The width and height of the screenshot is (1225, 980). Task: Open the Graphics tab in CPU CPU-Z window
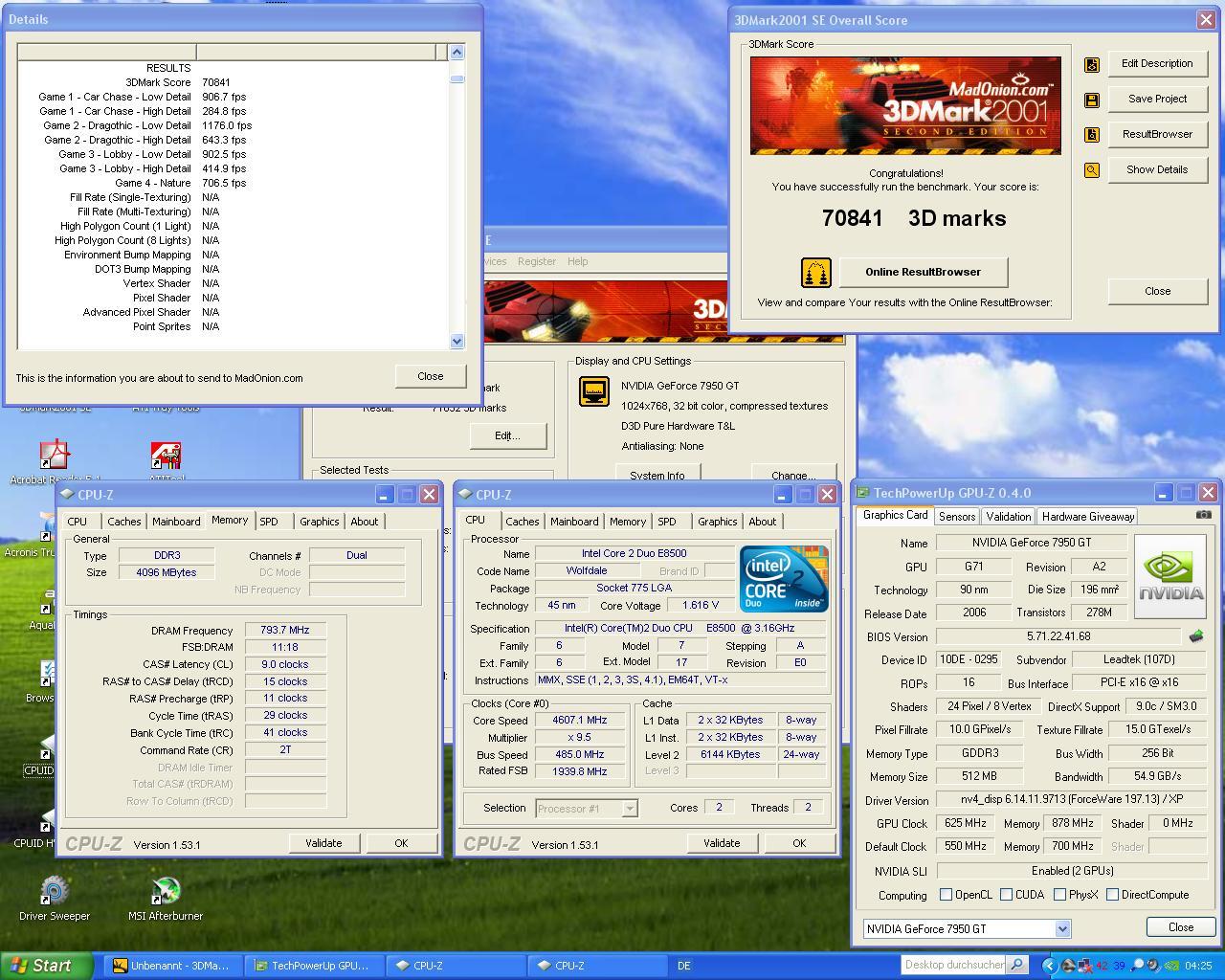[x=717, y=522]
